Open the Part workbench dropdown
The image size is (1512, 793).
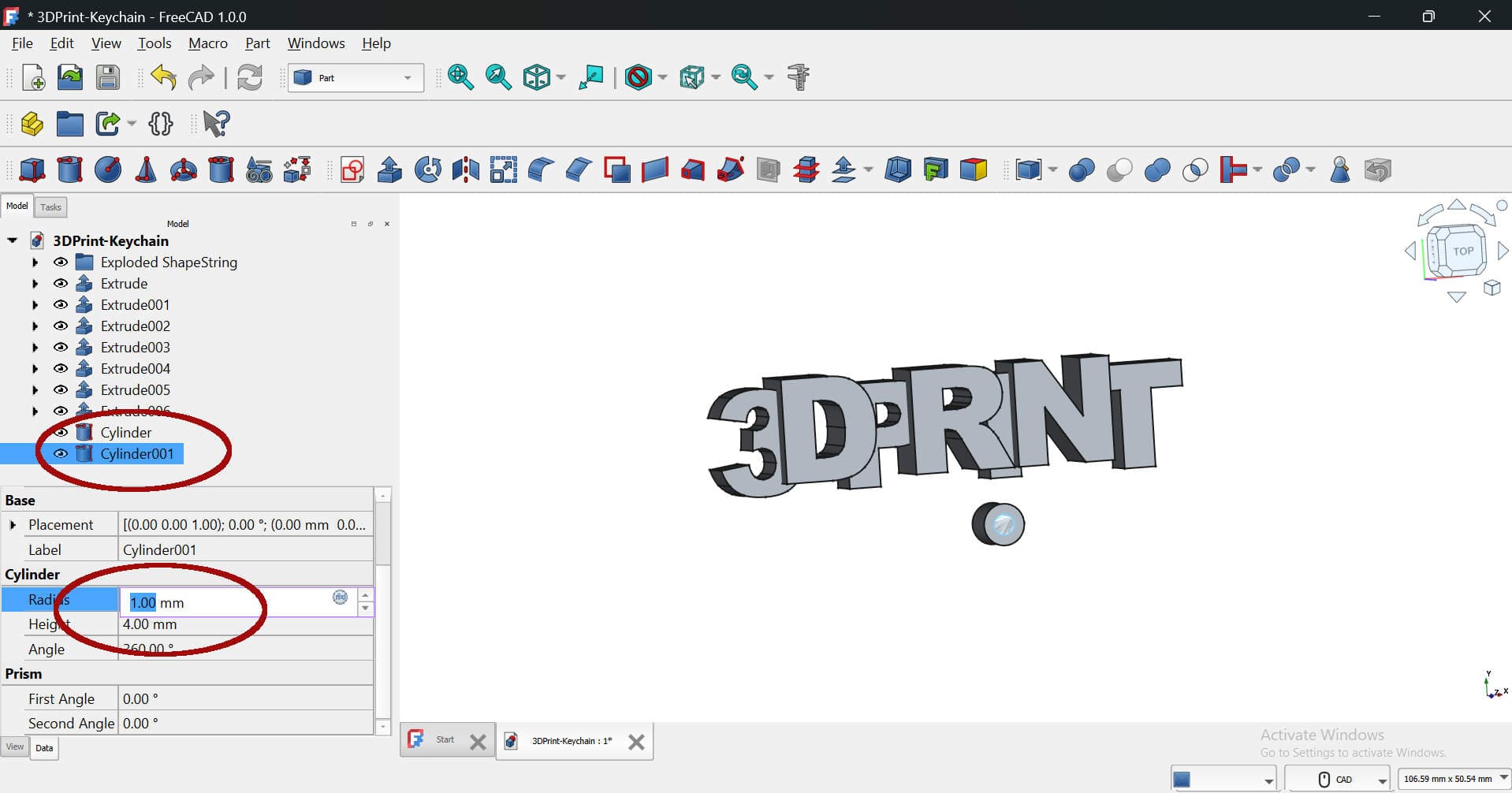pyautogui.click(x=356, y=77)
